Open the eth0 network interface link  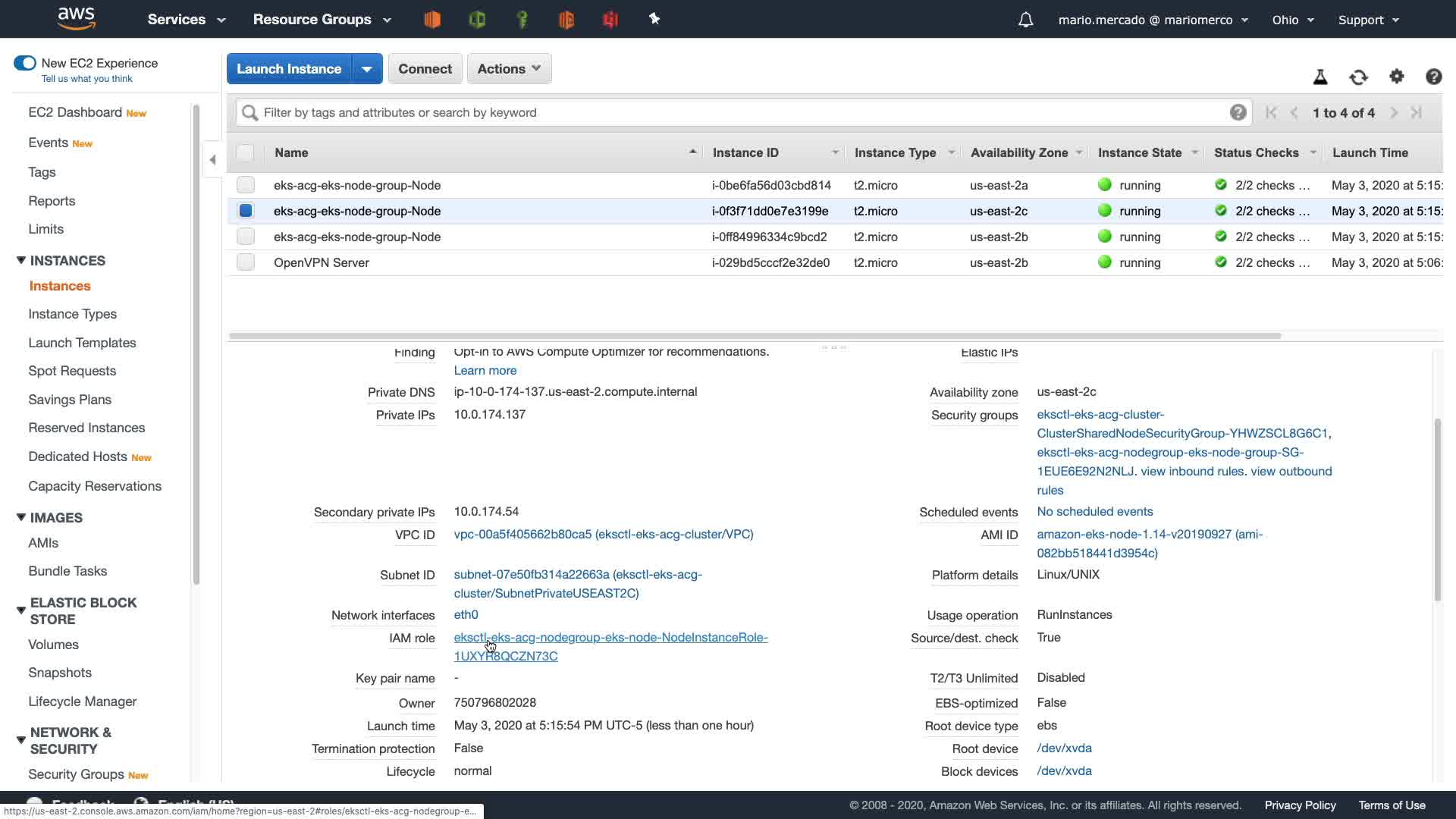tap(466, 615)
